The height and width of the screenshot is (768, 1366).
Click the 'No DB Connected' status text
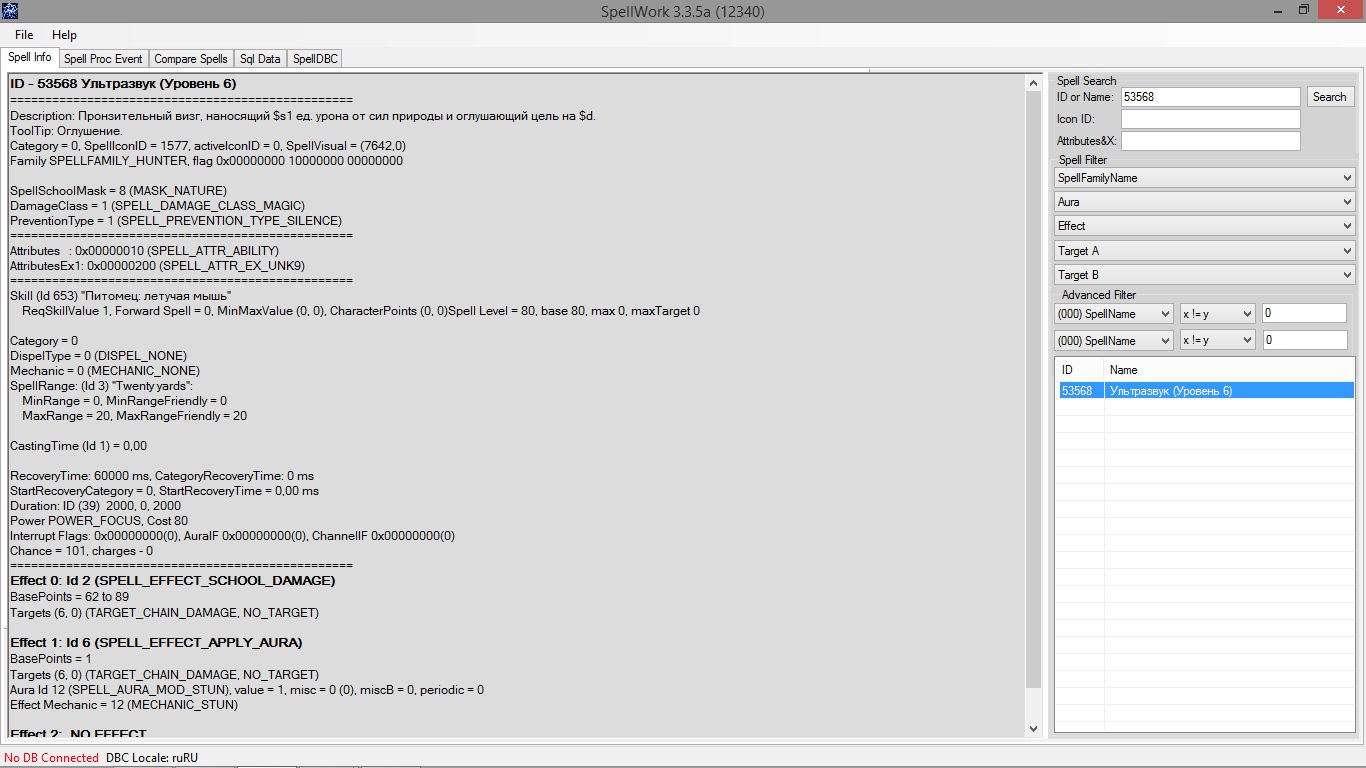point(52,758)
